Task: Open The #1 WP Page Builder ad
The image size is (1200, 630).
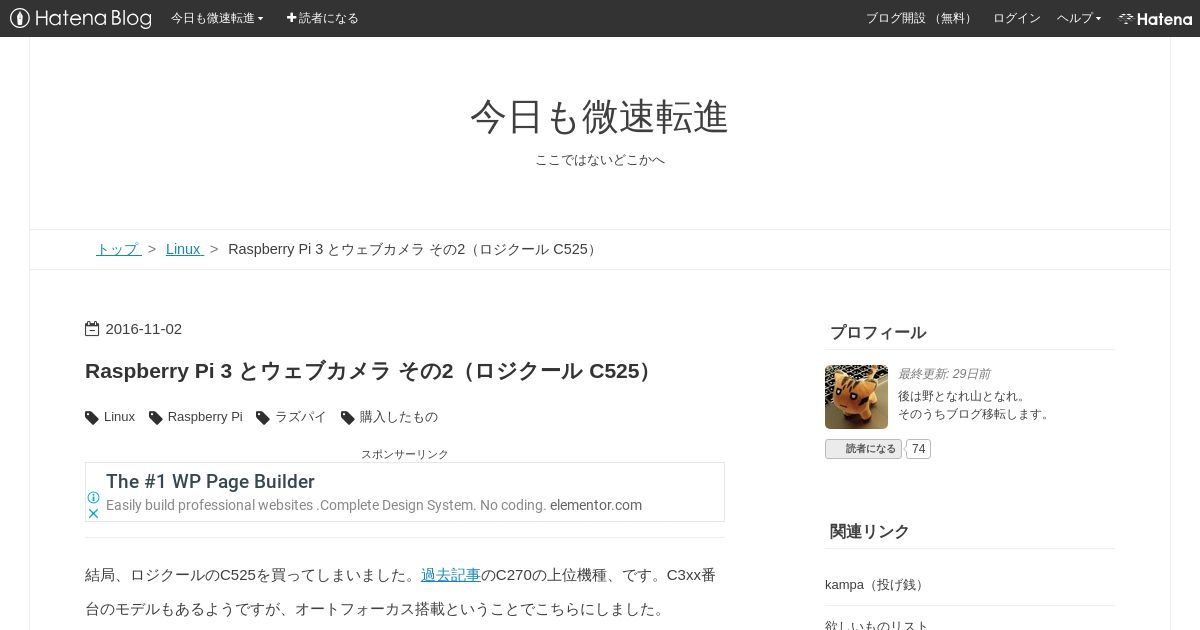Action: 210,481
